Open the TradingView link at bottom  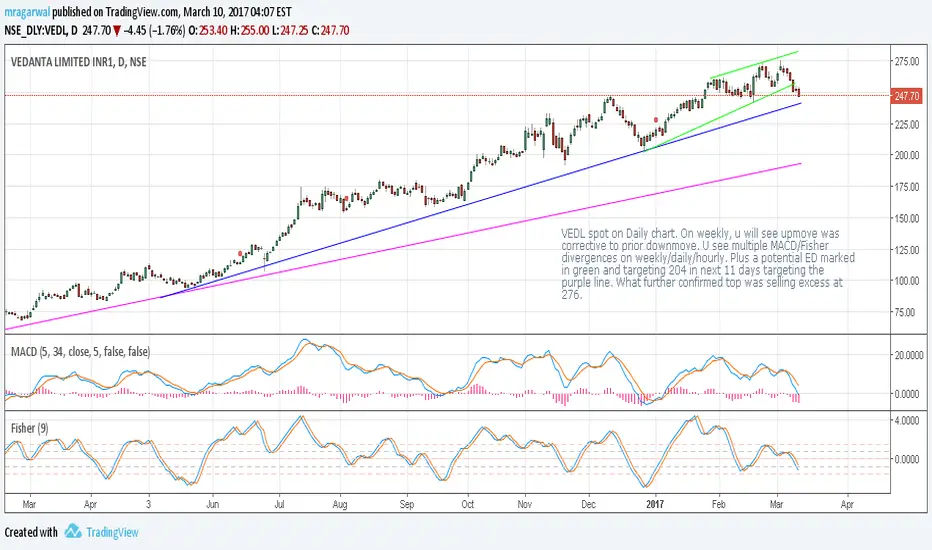[x=112, y=532]
